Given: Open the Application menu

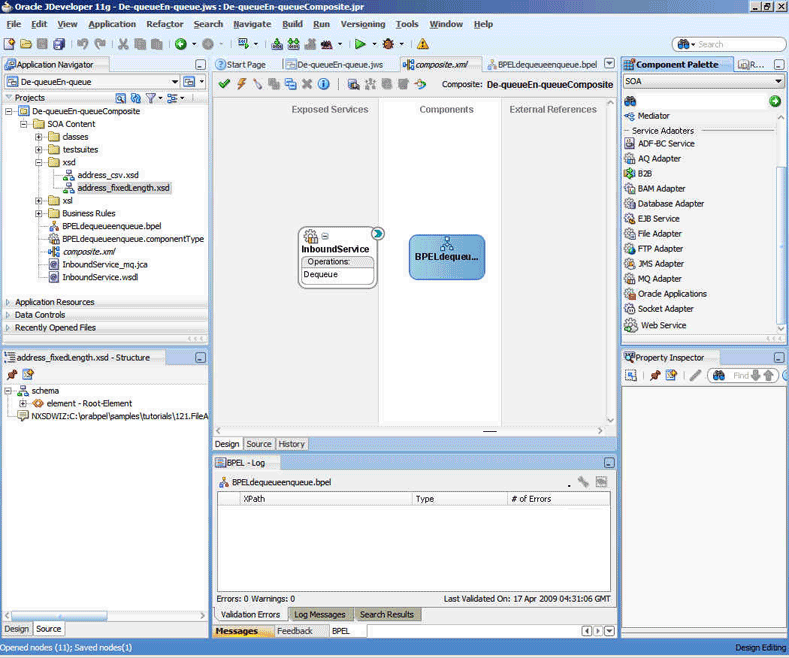Looking at the screenshot, I should (112, 24).
